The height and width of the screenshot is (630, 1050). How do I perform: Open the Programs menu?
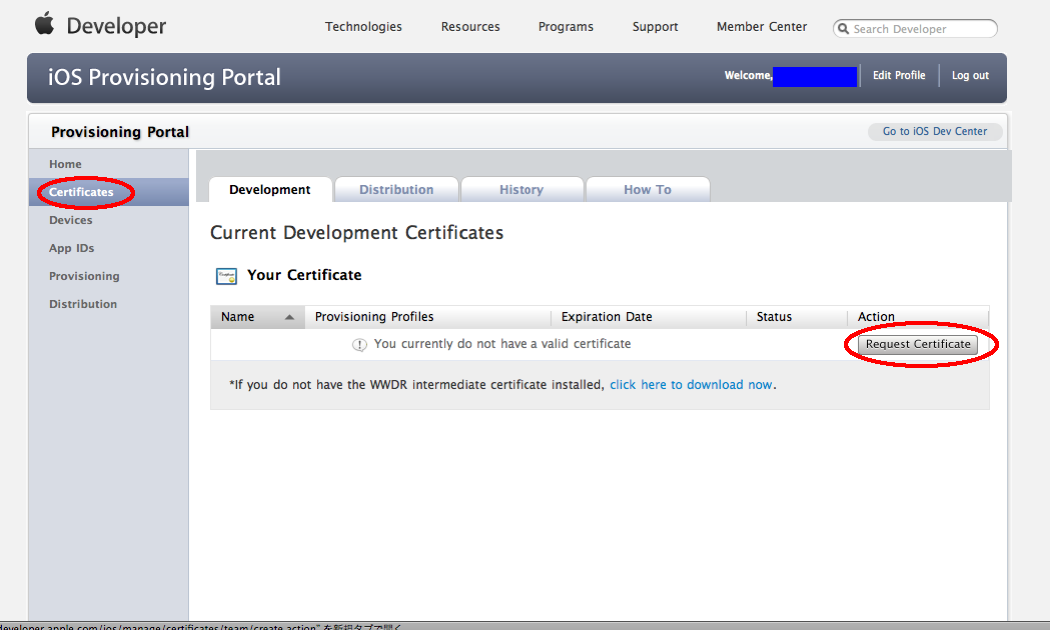point(566,27)
